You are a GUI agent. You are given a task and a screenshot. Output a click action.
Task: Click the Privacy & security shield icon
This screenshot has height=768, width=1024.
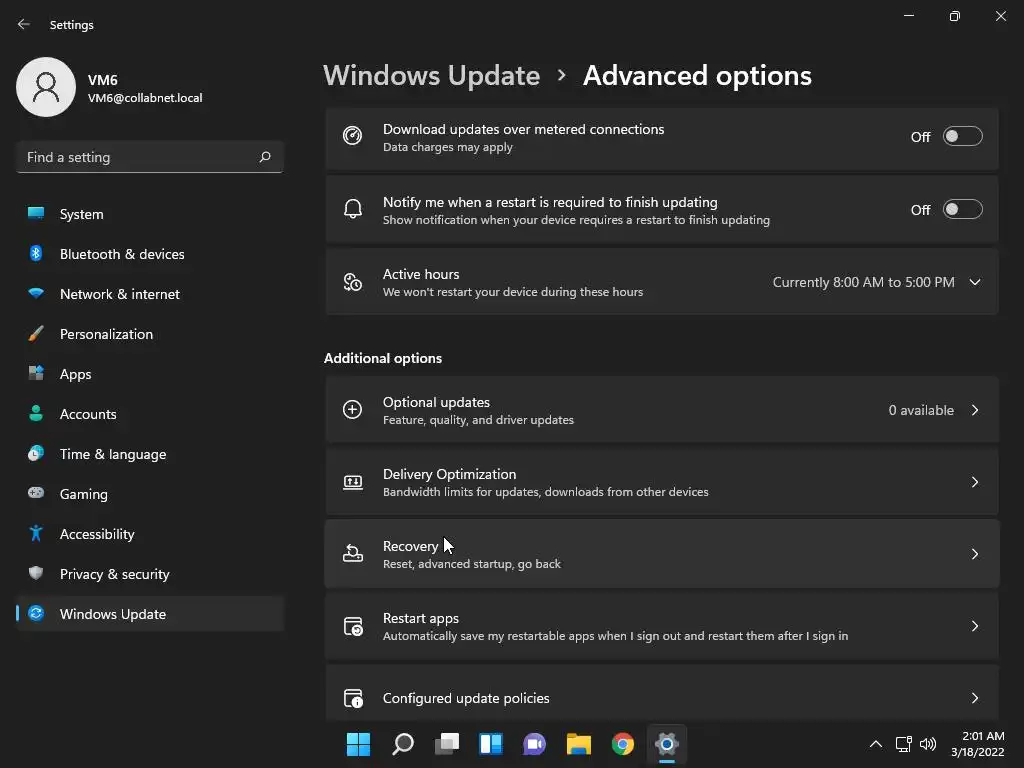pos(36,573)
